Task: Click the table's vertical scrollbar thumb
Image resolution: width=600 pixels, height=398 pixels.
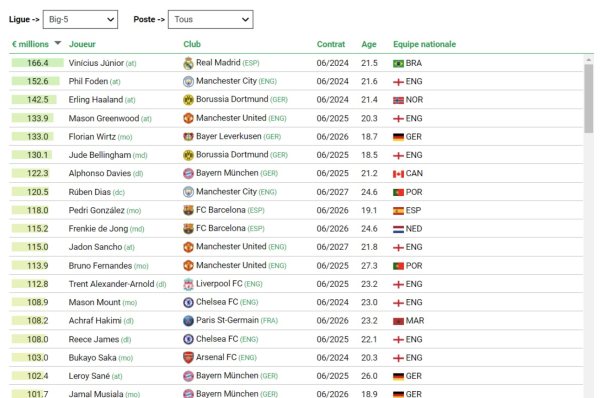Action: [x=589, y=99]
